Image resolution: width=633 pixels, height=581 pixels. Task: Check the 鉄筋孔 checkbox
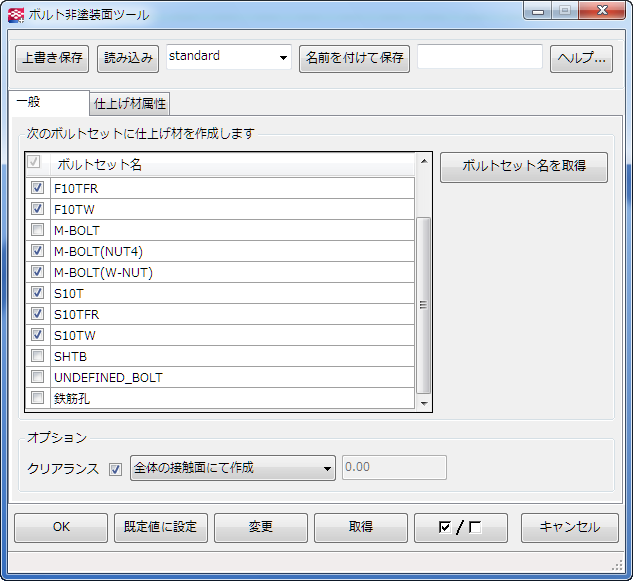[x=38, y=398]
